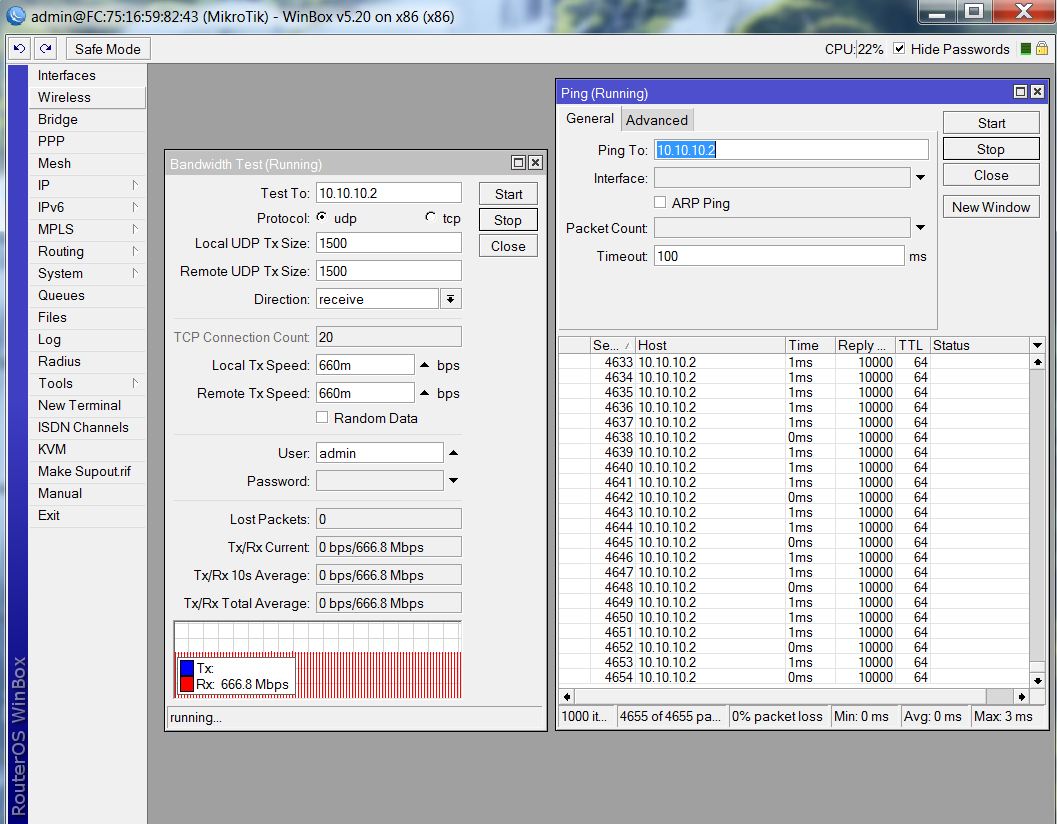Viewport: 1057px width, 824px height.
Task: Open the Wireless menu
Action: (87, 97)
